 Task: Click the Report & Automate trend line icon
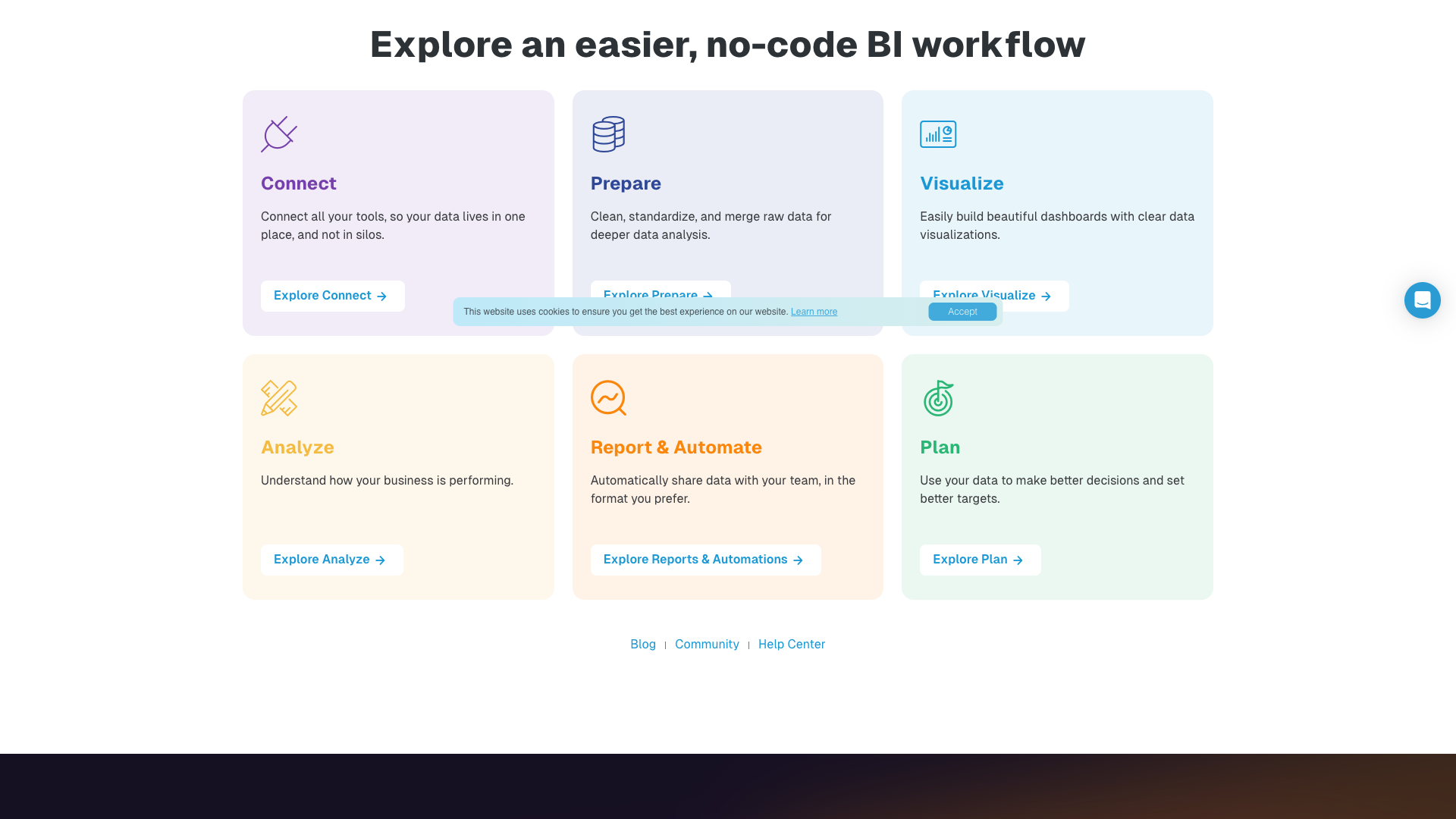pos(608,398)
